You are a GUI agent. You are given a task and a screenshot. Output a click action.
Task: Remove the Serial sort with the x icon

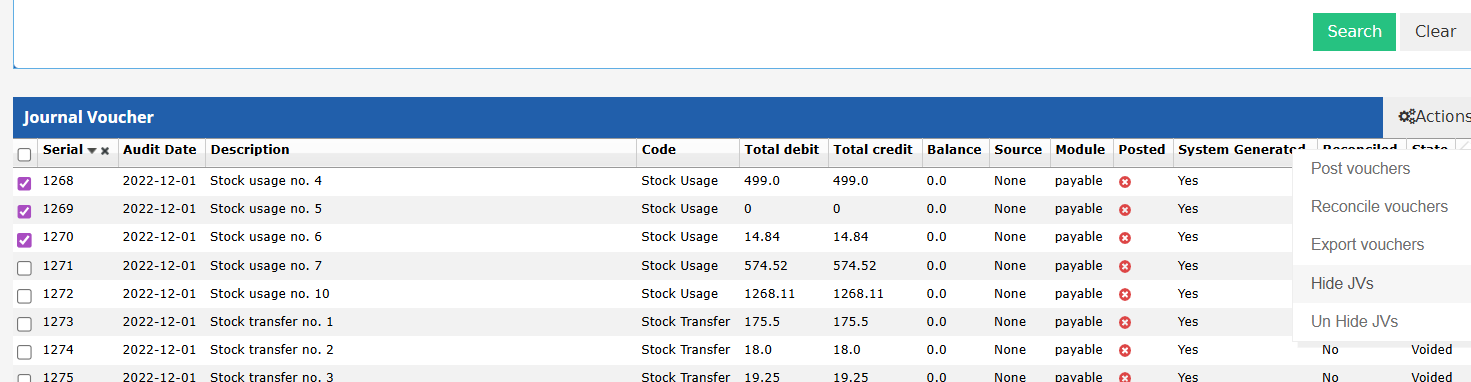(105, 151)
